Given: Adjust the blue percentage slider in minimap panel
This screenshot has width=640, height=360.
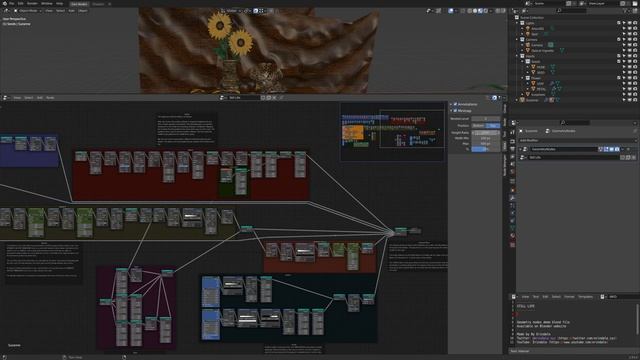Looking at the screenshot, I should (x=486, y=149).
